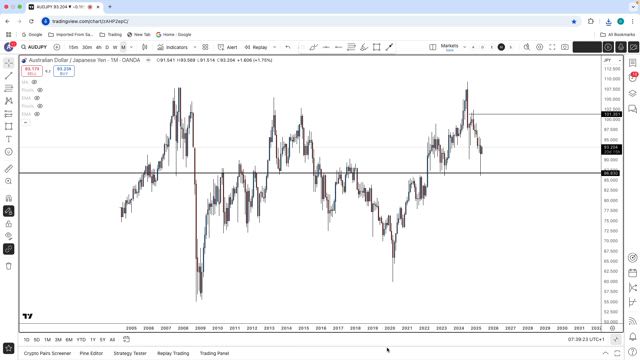Image resolution: width=640 pixels, height=360 pixels.
Task: Open the calendar icon in right sidebar
Action: (x=633, y=273)
